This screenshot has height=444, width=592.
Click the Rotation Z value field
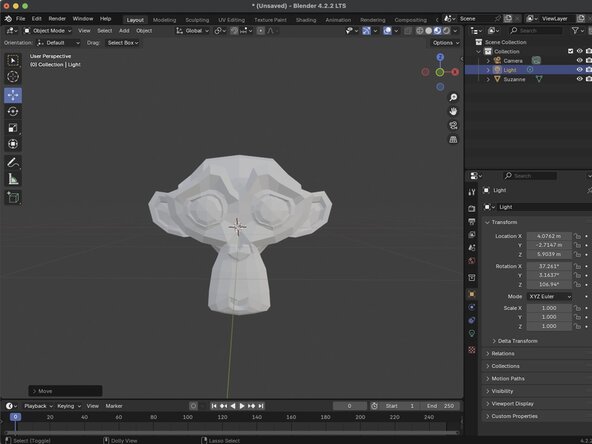tap(549, 284)
